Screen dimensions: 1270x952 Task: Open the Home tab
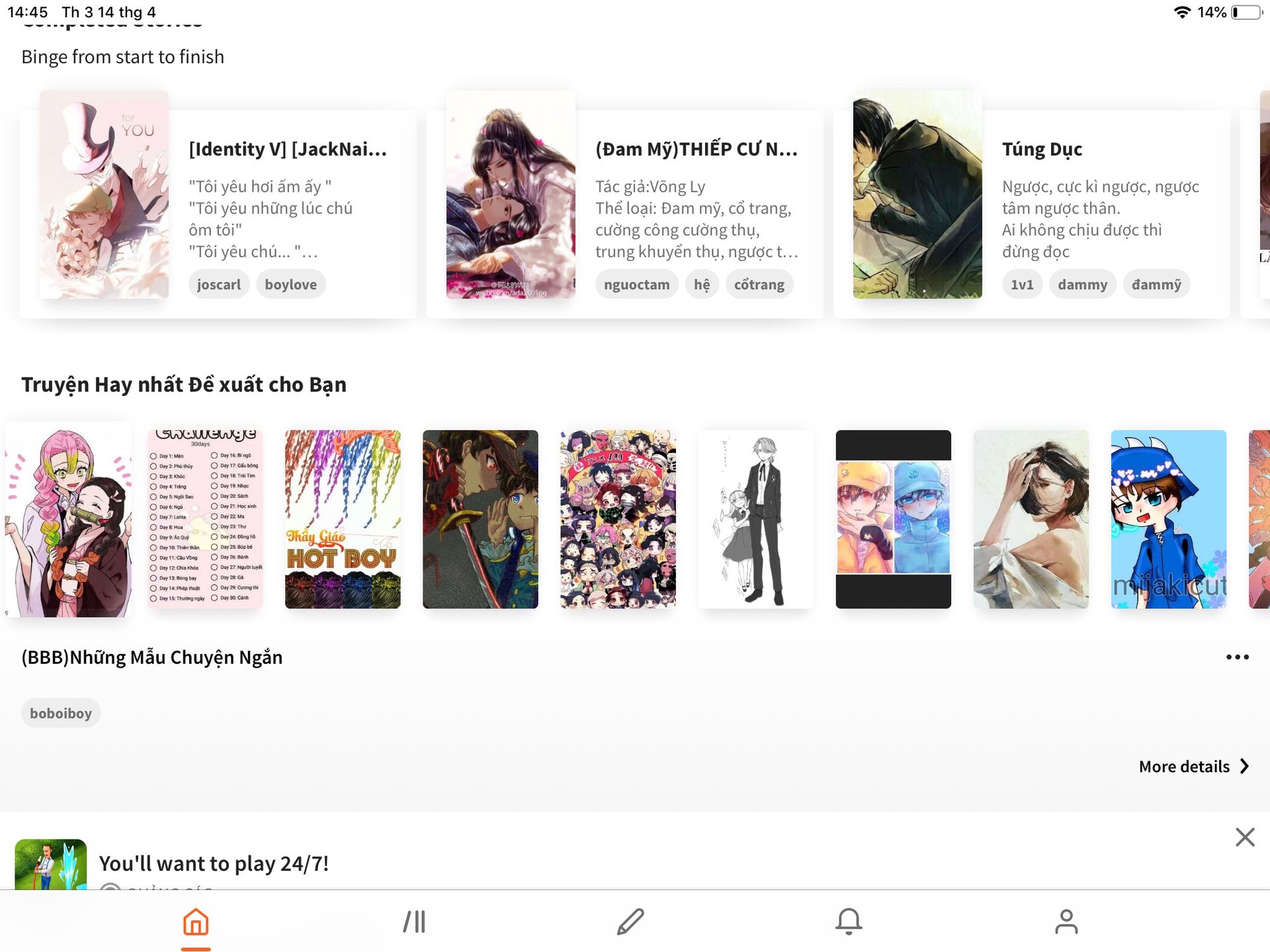pos(196,922)
